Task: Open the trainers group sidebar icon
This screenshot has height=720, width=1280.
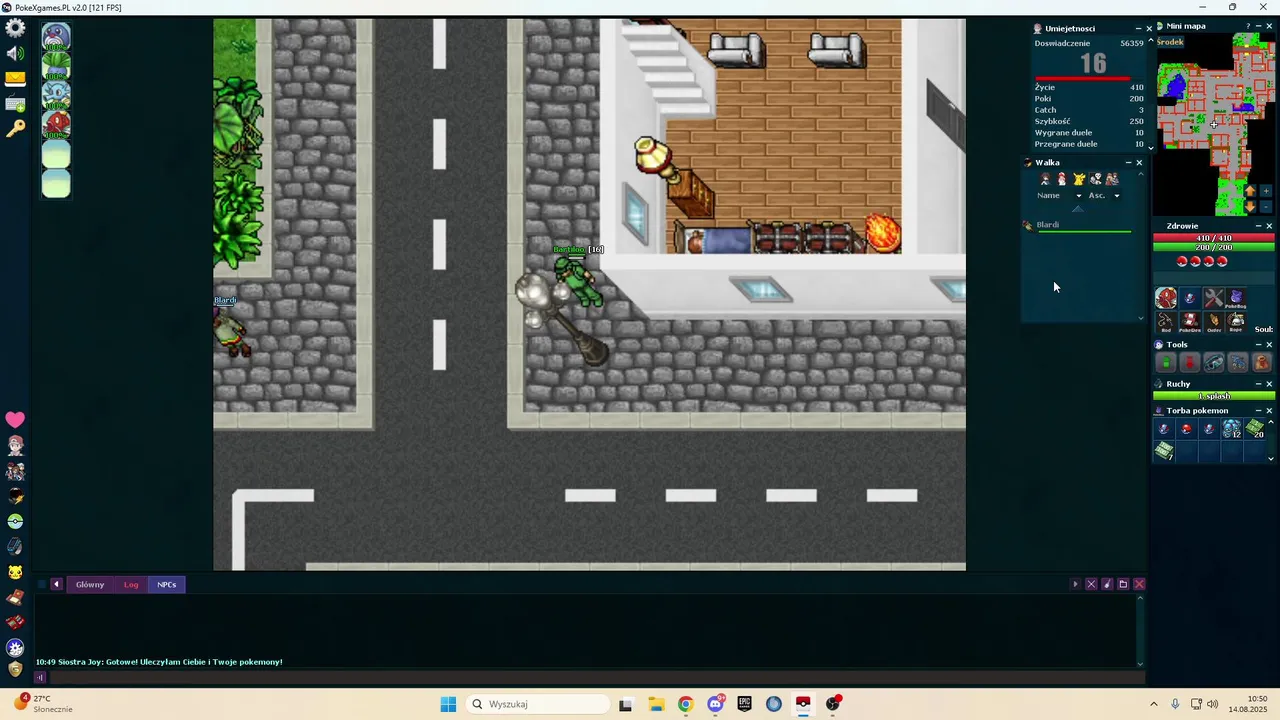Action: coord(15,471)
